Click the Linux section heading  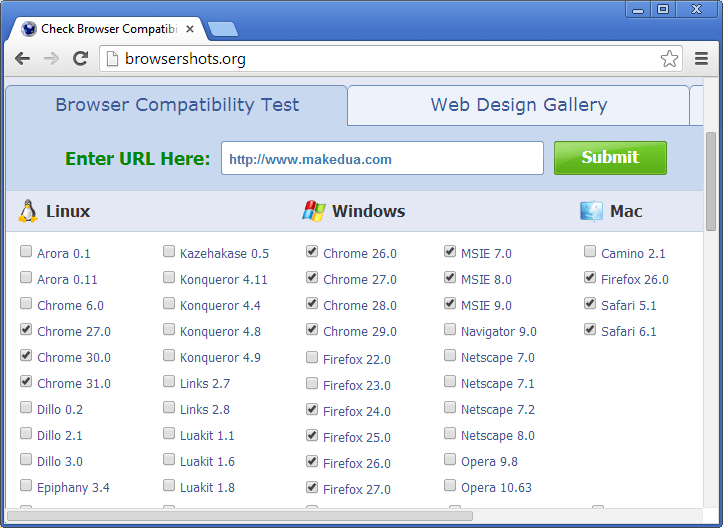click(x=68, y=211)
